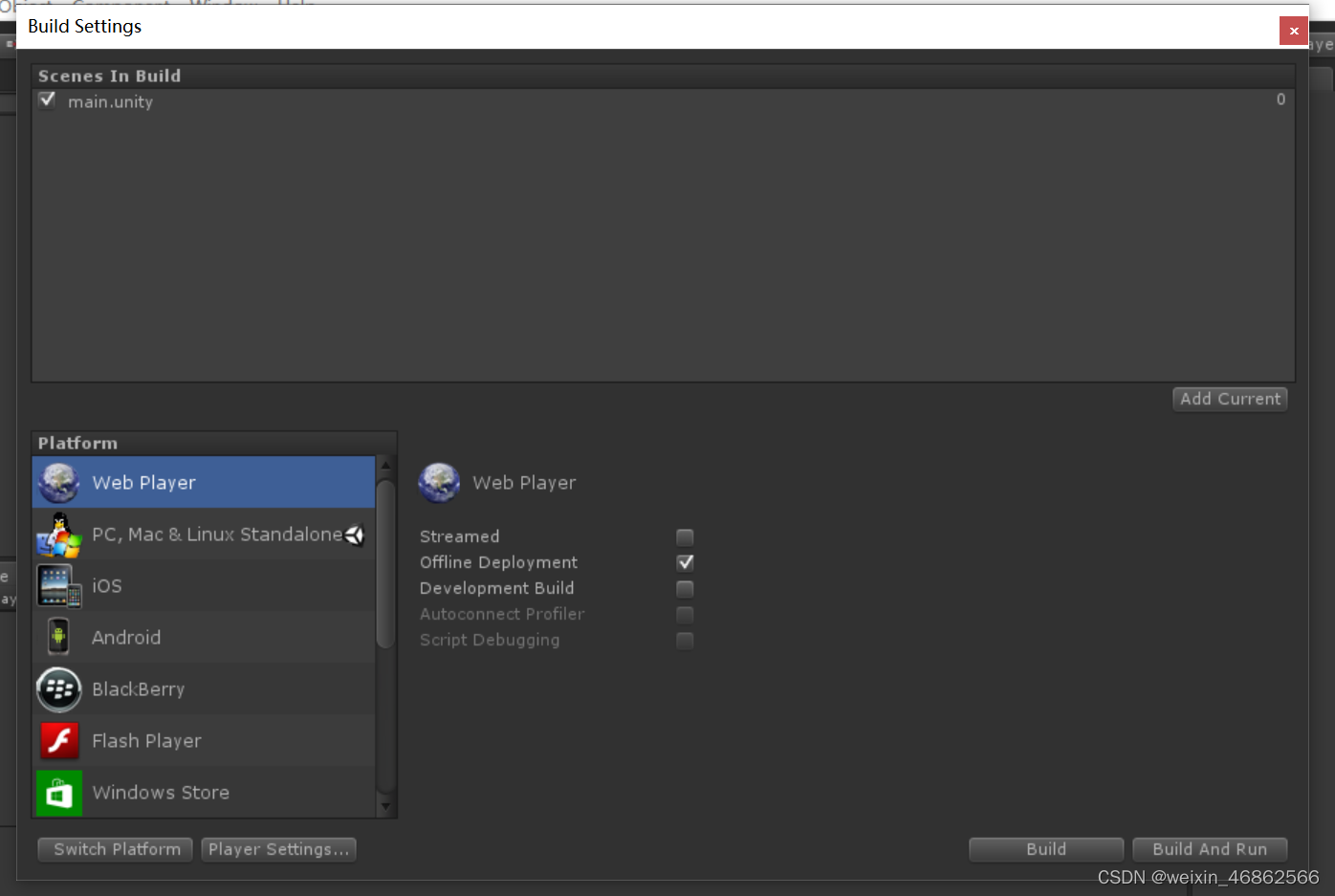Image resolution: width=1335 pixels, height=896 pixels.
Task: Click the Offline Deployment label
Action: [x=498, y=562]
